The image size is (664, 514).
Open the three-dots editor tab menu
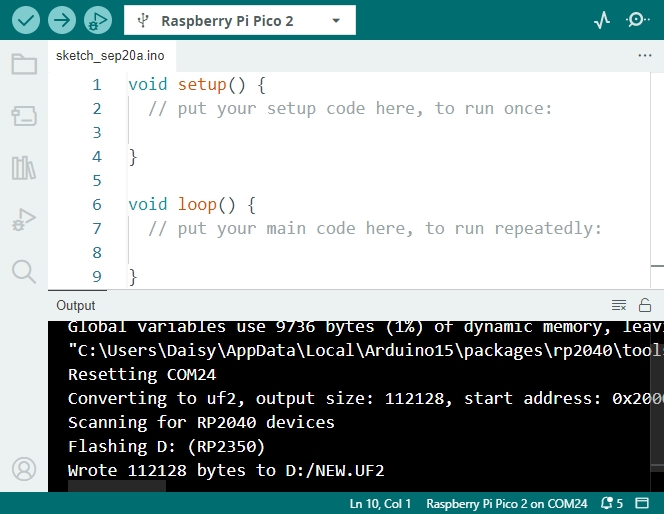(645, 55)
